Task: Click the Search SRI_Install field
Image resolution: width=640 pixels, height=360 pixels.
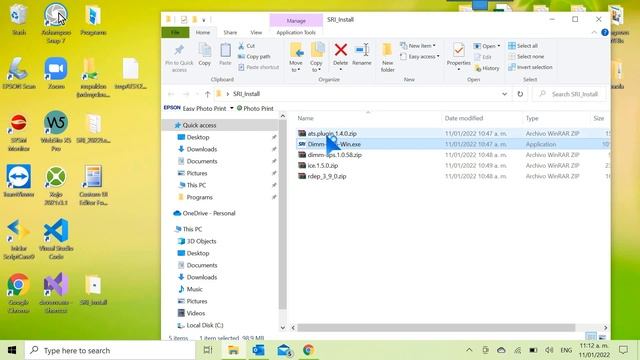Action: [570, 94]
